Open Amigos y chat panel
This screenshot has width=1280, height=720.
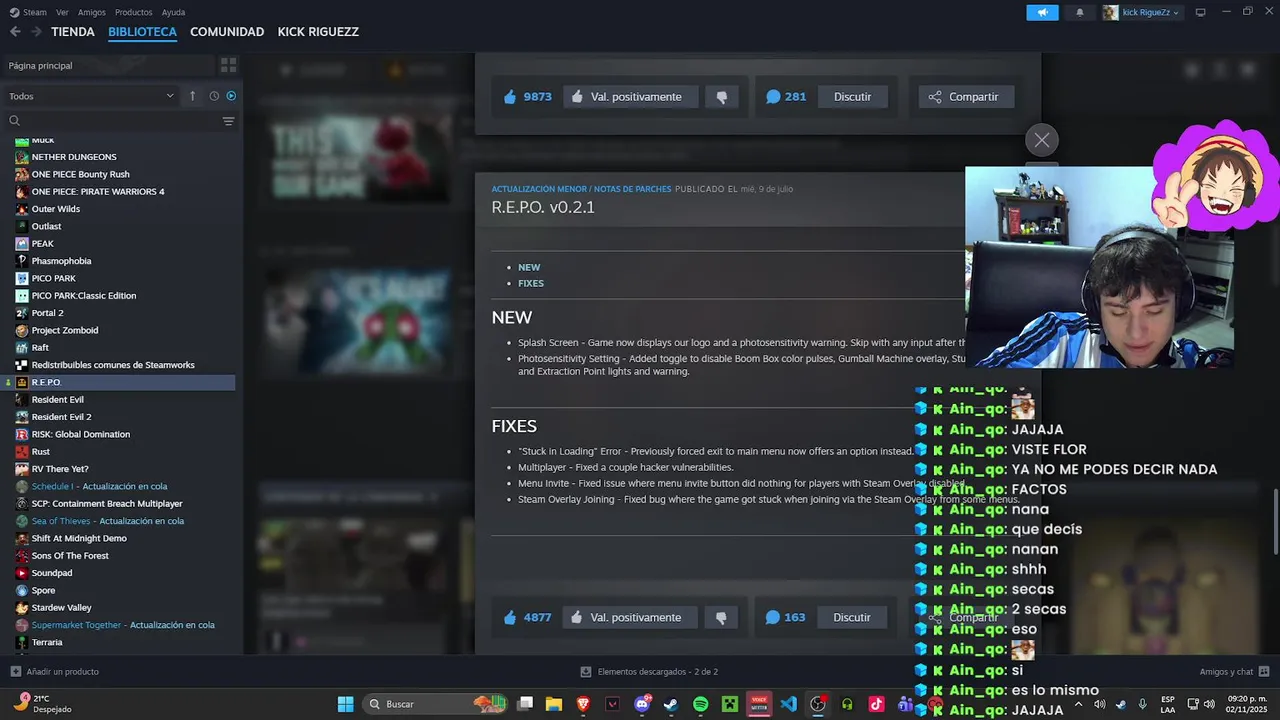1234,672
